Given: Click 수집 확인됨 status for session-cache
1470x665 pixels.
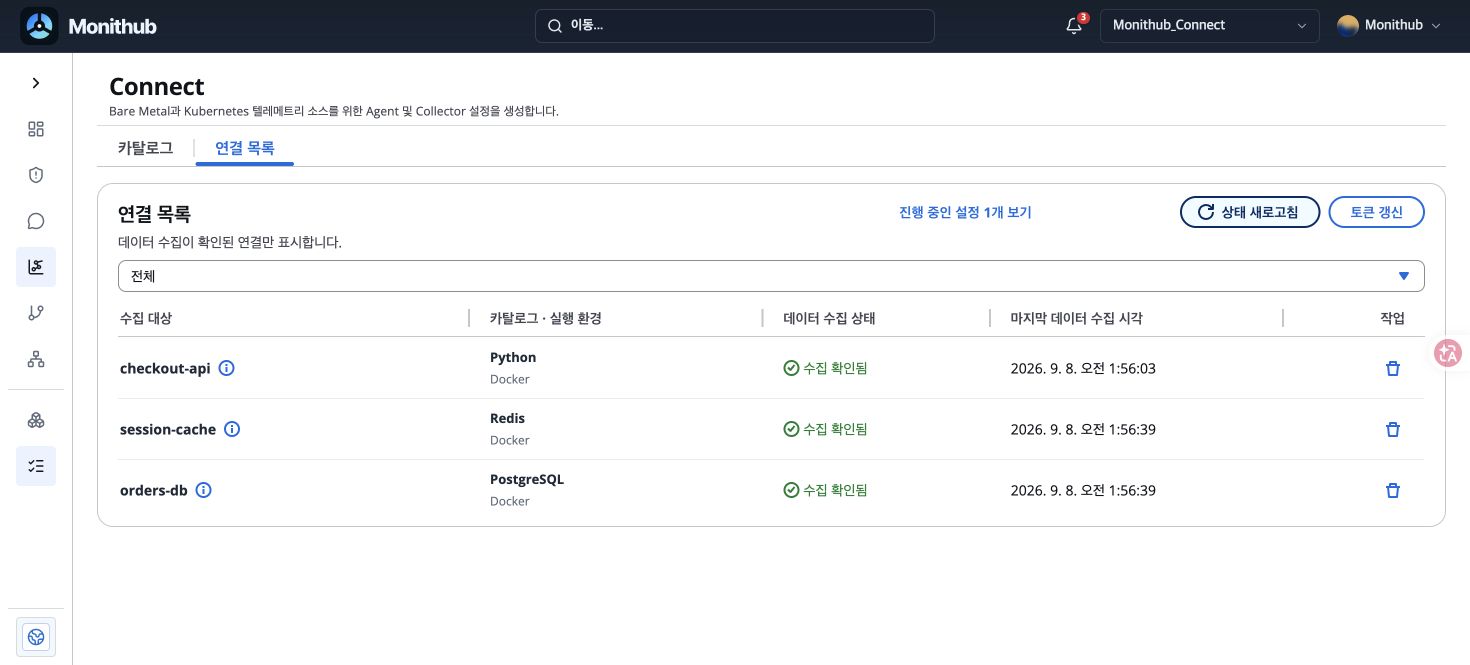Looking at the screenshot, I should (826, 429).
